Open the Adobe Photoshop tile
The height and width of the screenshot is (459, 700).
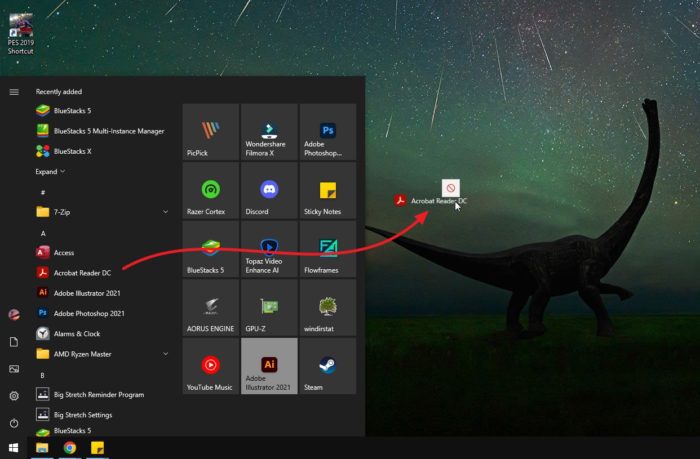tap(328, 132)
